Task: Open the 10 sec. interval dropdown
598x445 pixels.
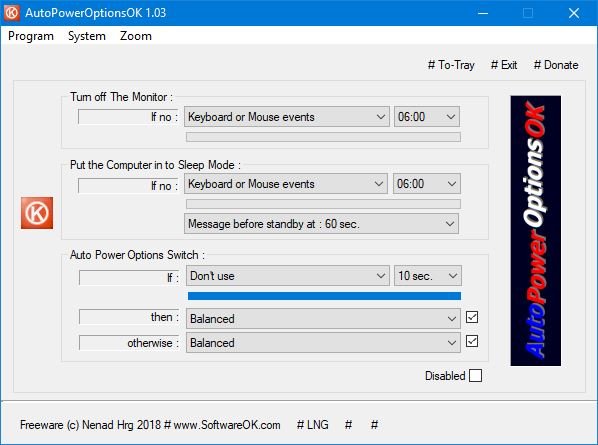Action: (x=428, y=276)
